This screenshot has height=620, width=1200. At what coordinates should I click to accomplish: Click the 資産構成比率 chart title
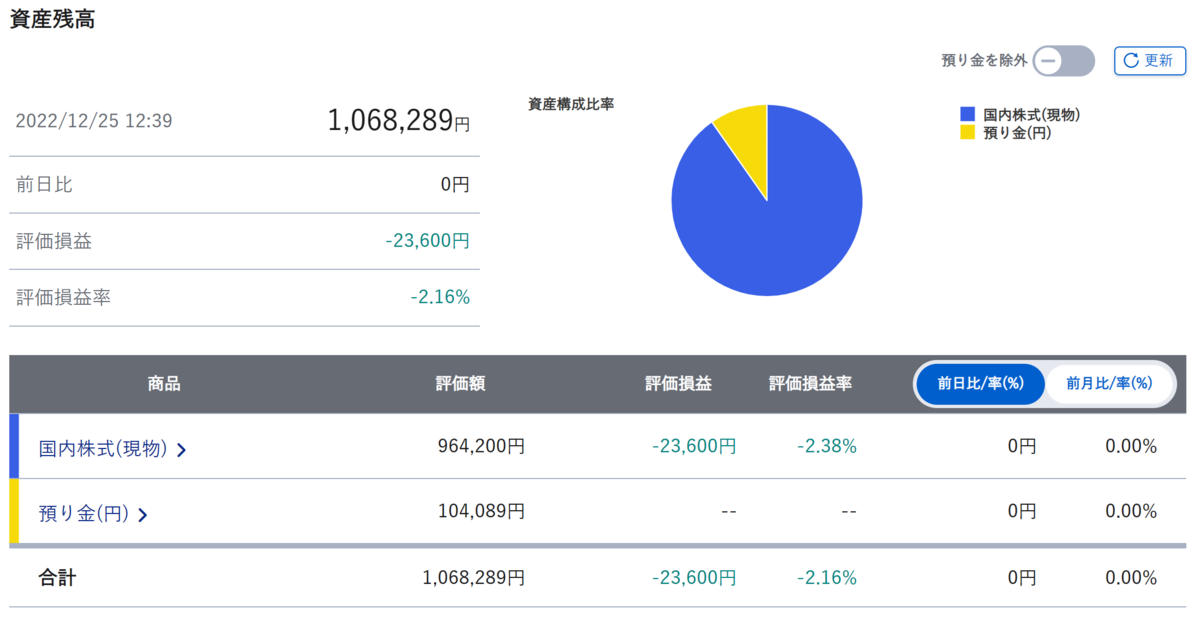coord(571,104)
